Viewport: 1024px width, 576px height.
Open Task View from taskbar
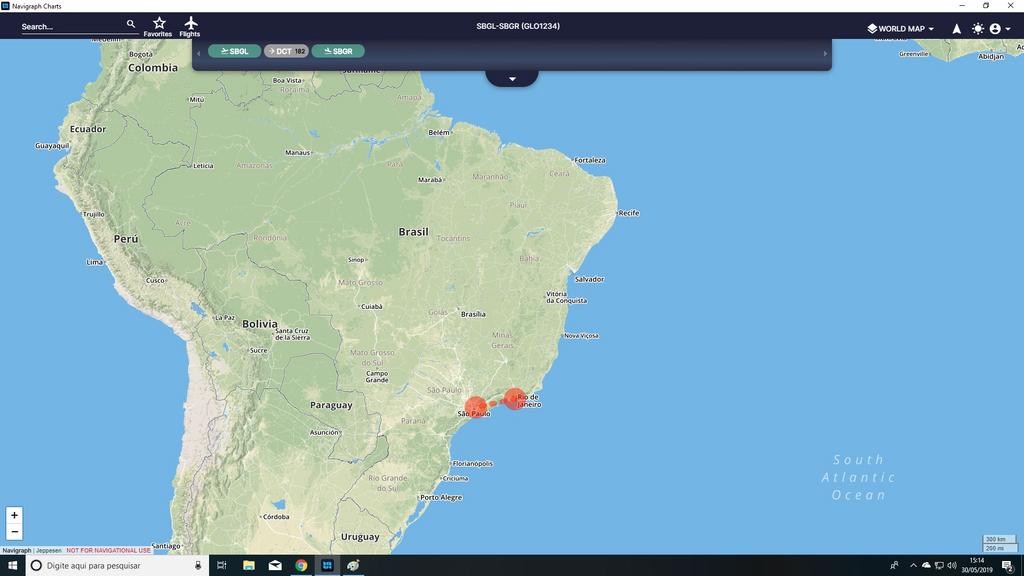[x=221, y=566]
